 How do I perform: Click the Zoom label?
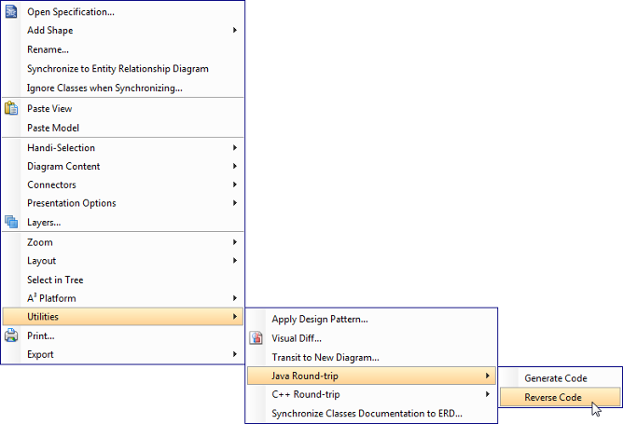pos(40,242)
